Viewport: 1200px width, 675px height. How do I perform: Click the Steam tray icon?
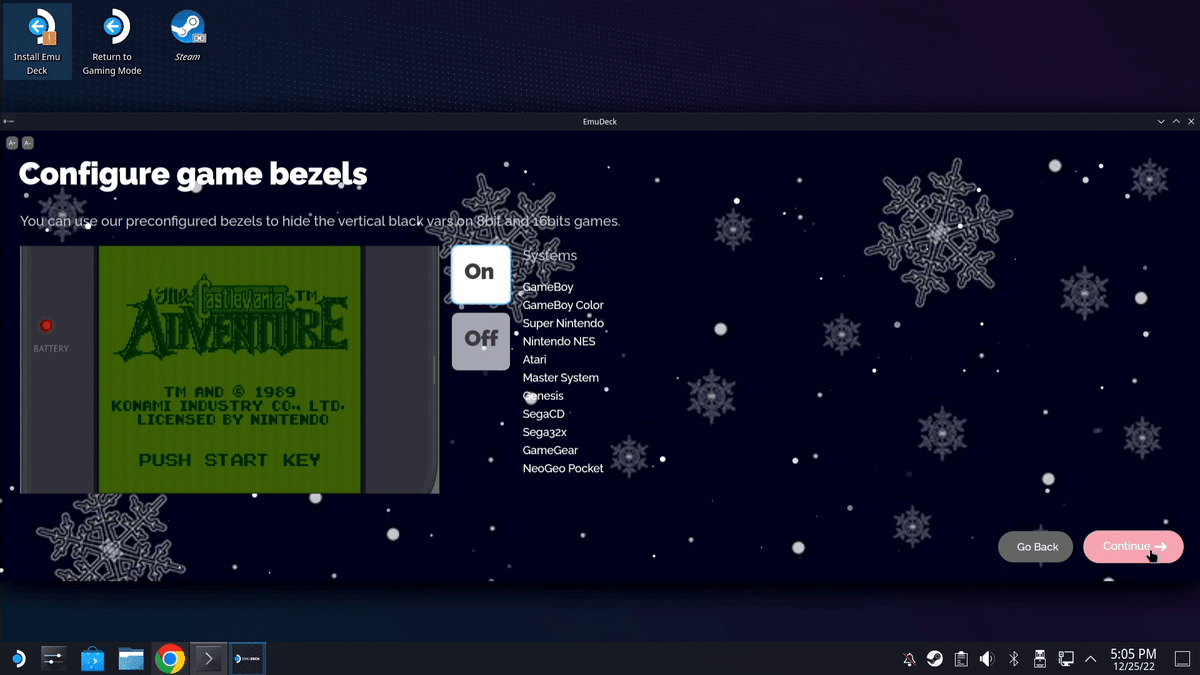coord(935,659)
